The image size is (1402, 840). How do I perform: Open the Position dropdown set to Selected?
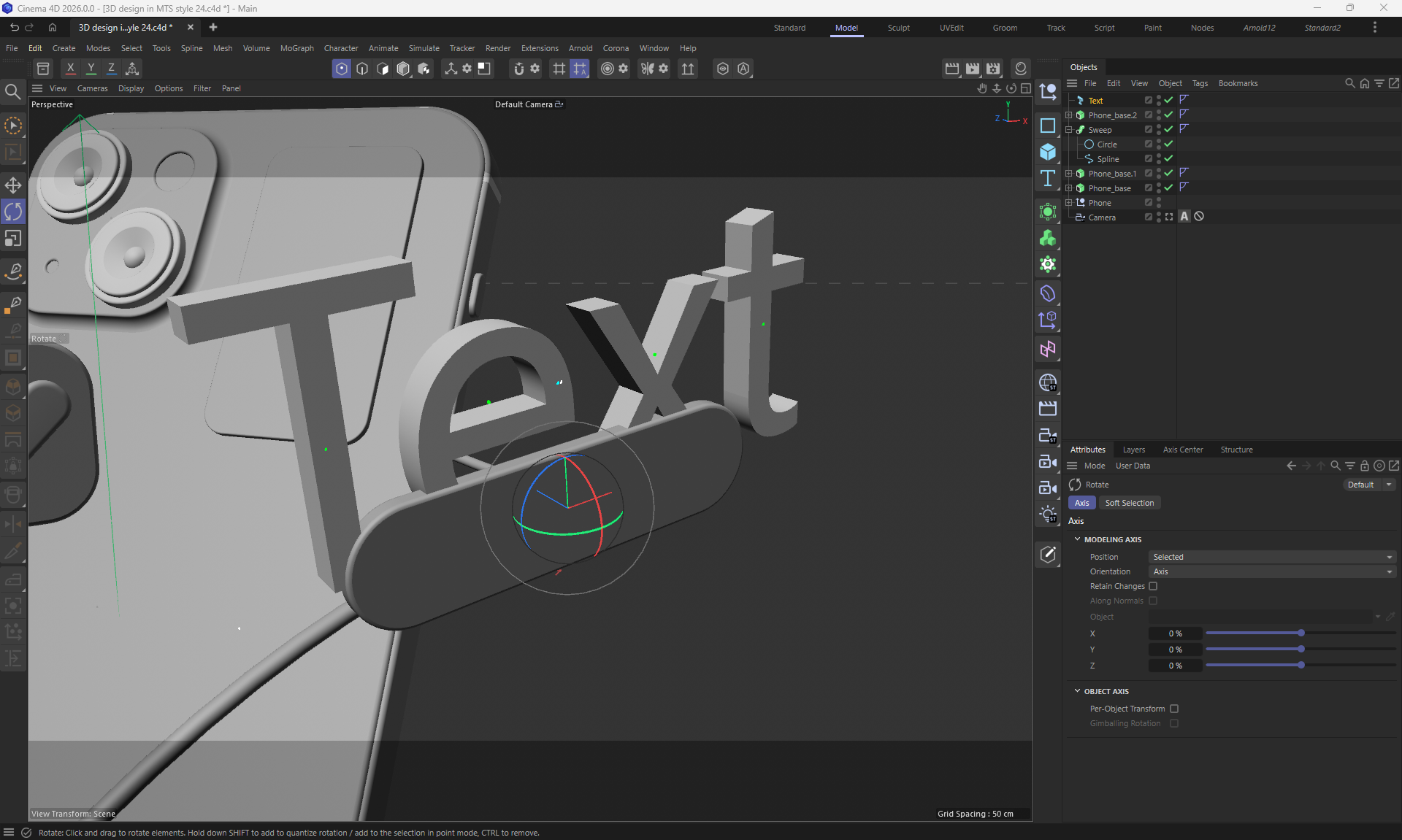pos(1271,557)
